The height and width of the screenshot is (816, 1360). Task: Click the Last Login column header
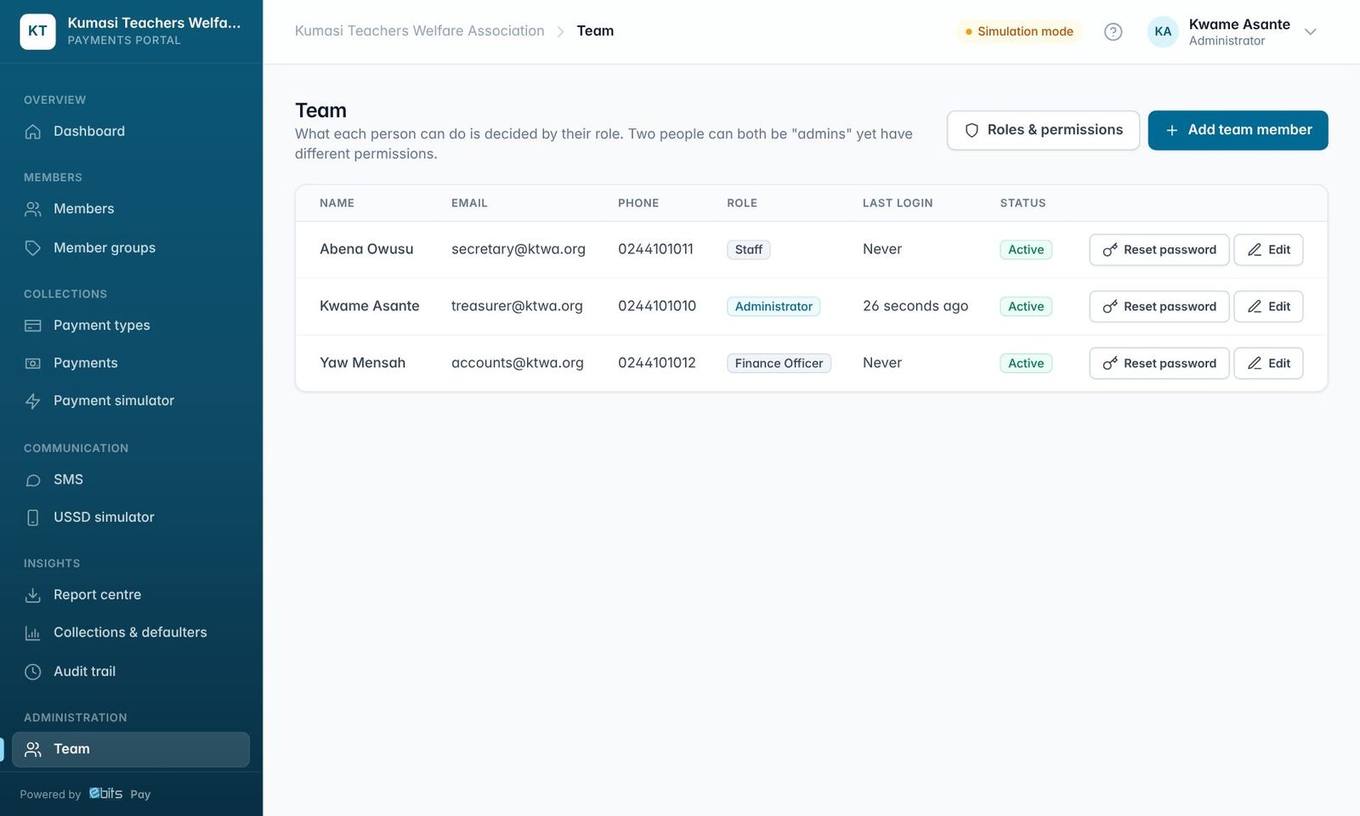coord(898,203)
